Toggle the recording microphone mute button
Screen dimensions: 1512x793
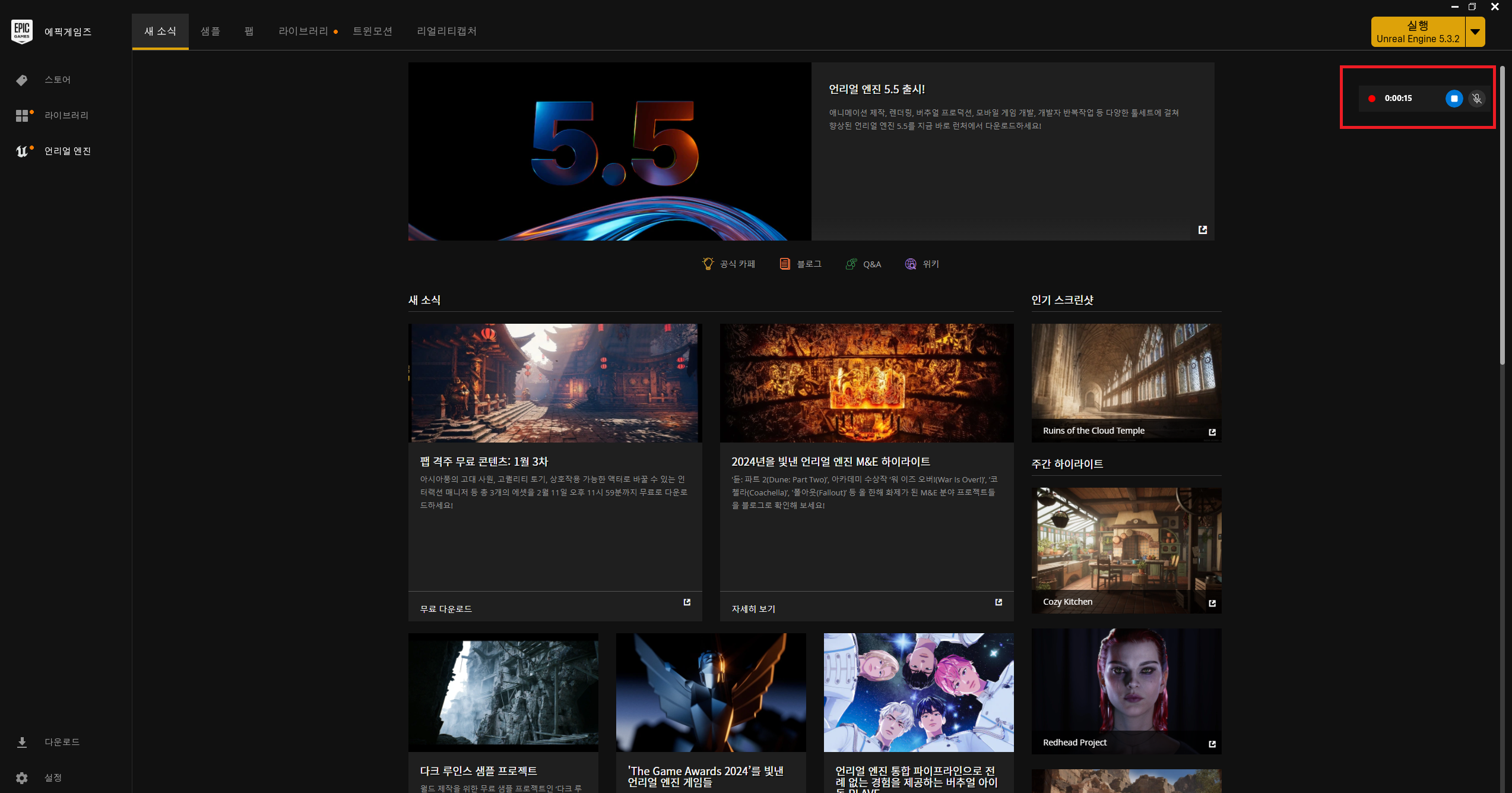(1477, 99)
